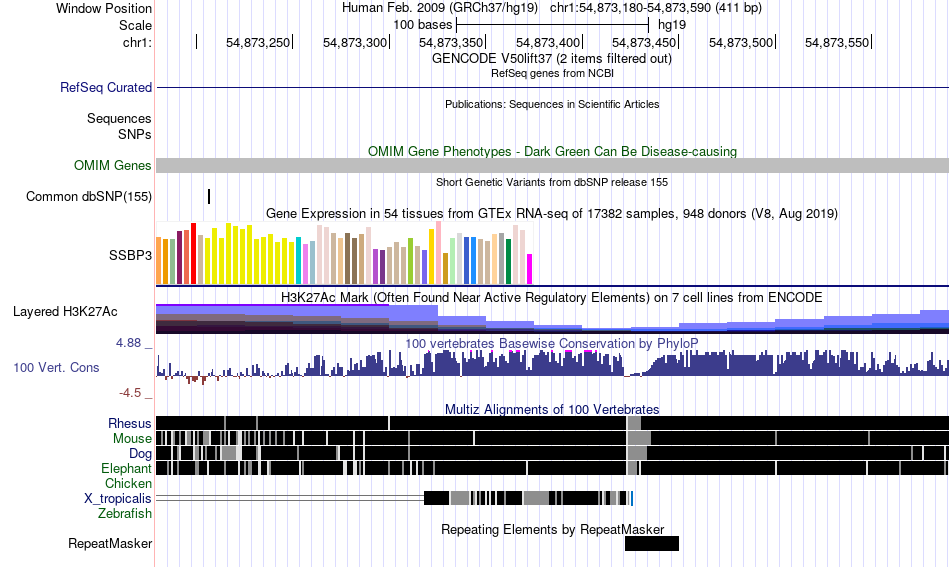Select the Dog alignment row label
Screen dimensions: 950x567
140,453
